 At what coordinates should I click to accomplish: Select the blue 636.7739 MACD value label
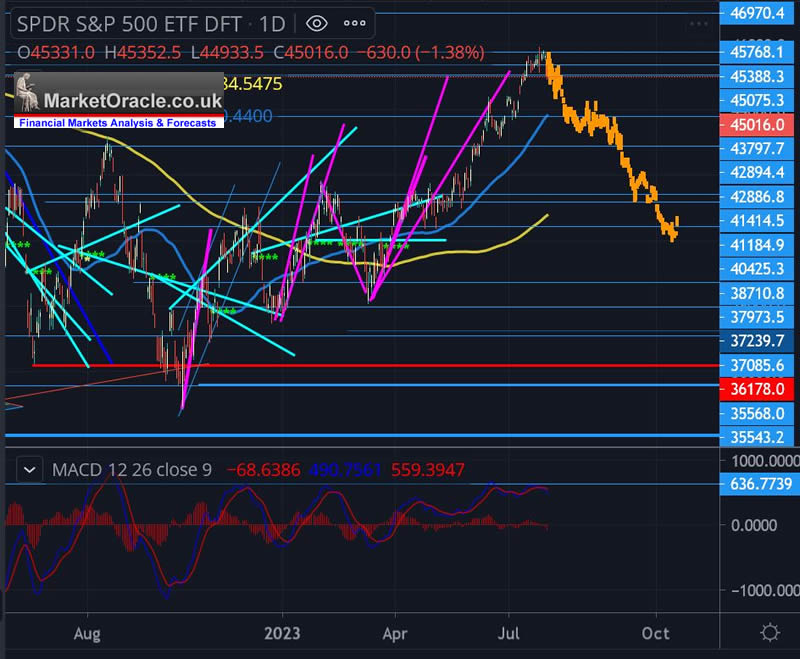[x=758, y=485]
